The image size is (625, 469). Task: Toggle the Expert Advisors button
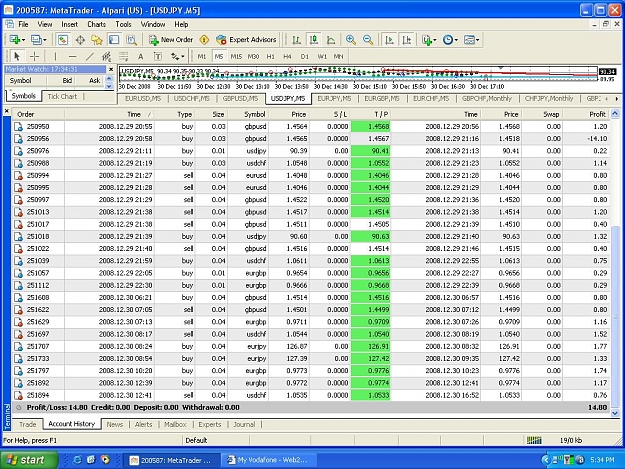pyautogui.click(x=246, y=39)
